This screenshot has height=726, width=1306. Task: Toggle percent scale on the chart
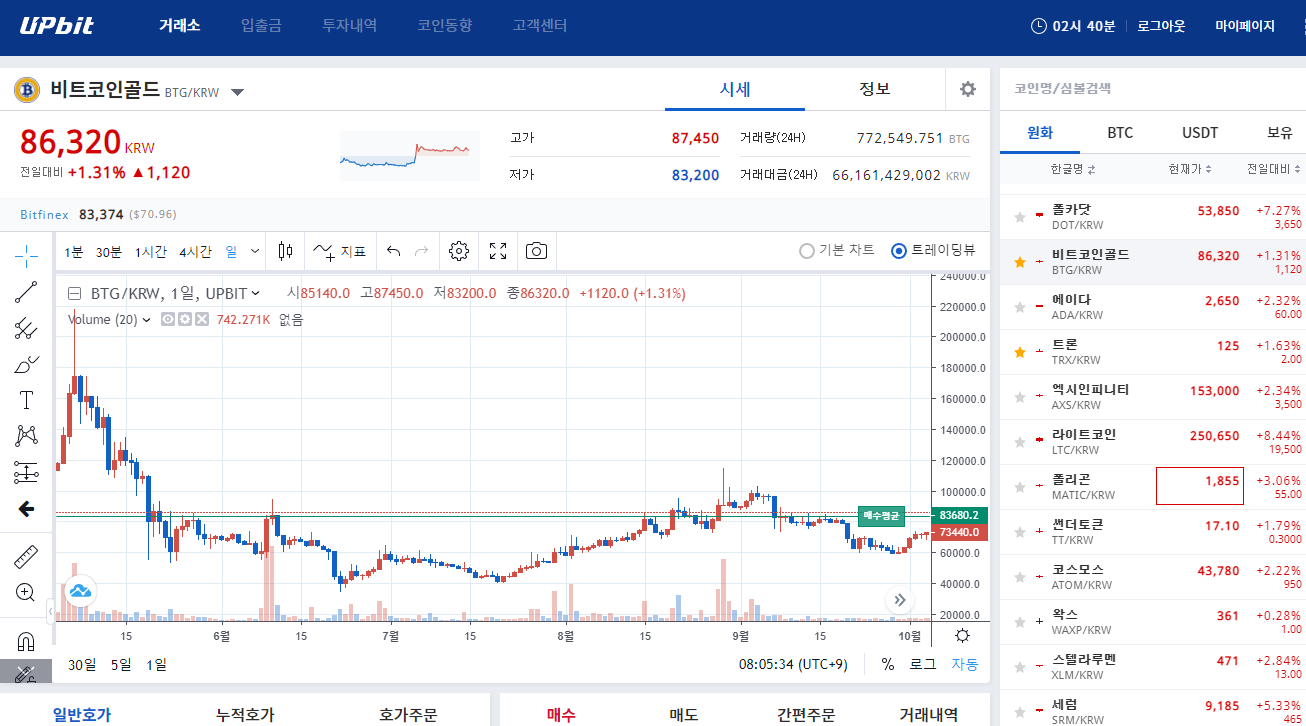[888, 664]
